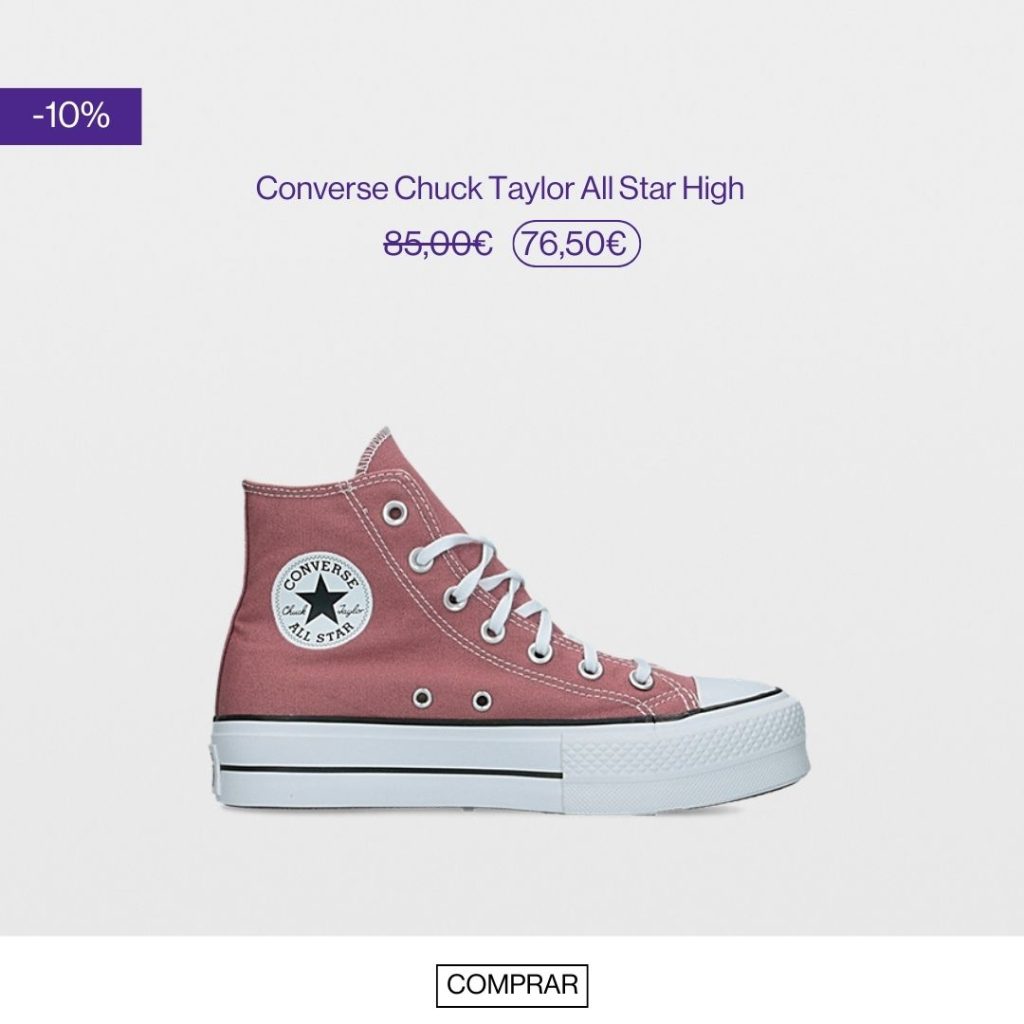1024x1024 pixels.
Task: Select the purple -10% discount badge
Action: [x=71, y=116]
